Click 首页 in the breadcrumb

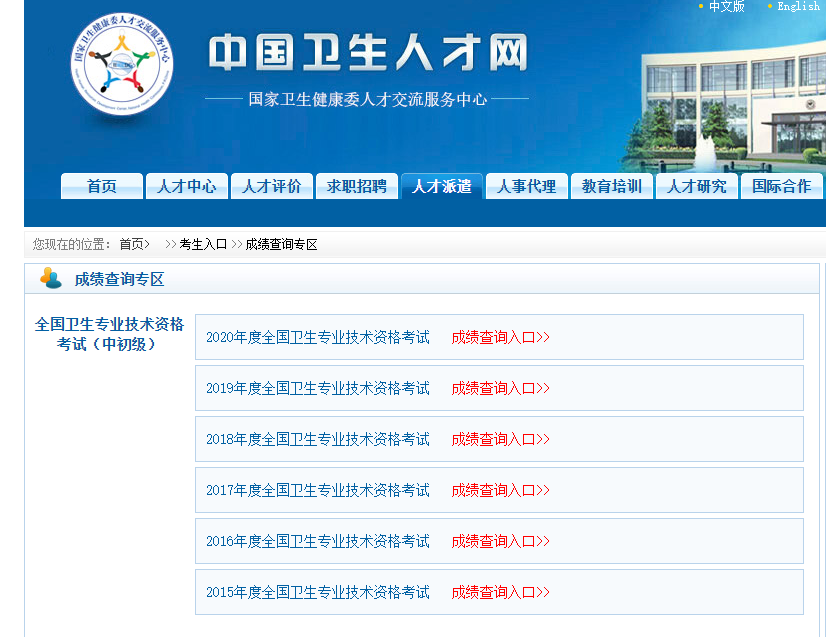[x=132, y=244]
